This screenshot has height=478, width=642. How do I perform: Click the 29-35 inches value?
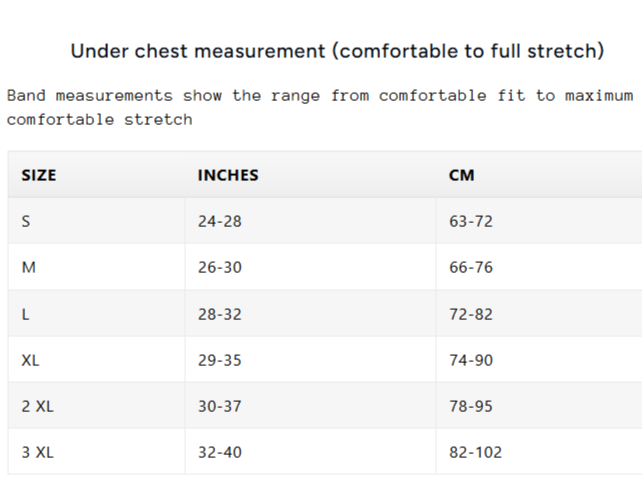click(x=220, y=360)
